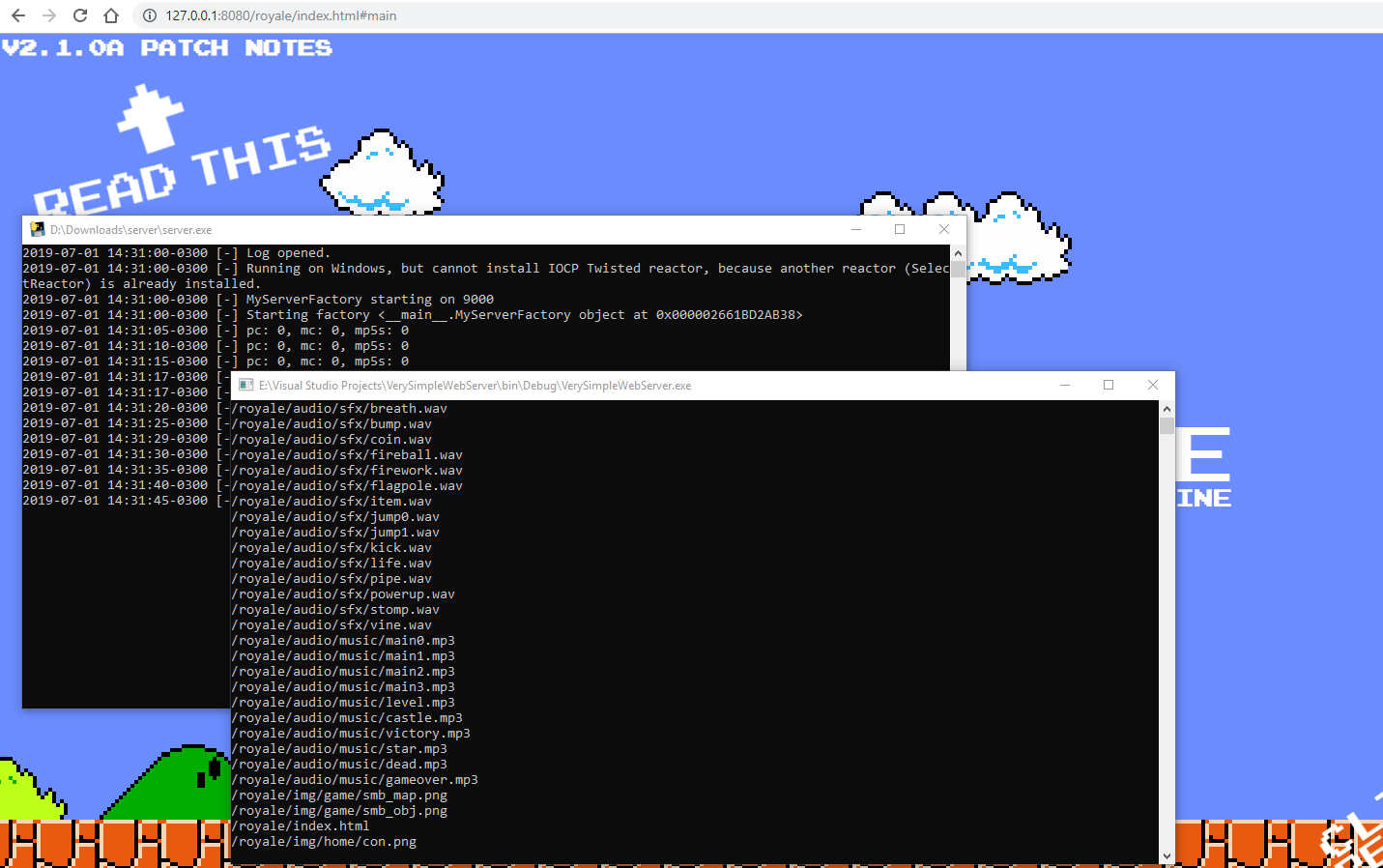Click '/royale/audio/sfx/coin.wav' line

331,440
